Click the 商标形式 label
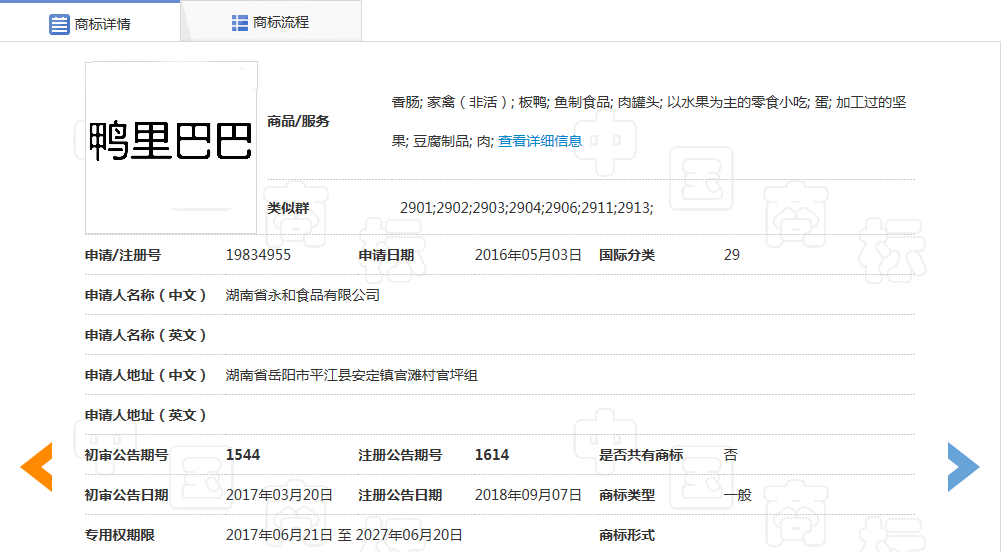 click(x=627, y=535)
